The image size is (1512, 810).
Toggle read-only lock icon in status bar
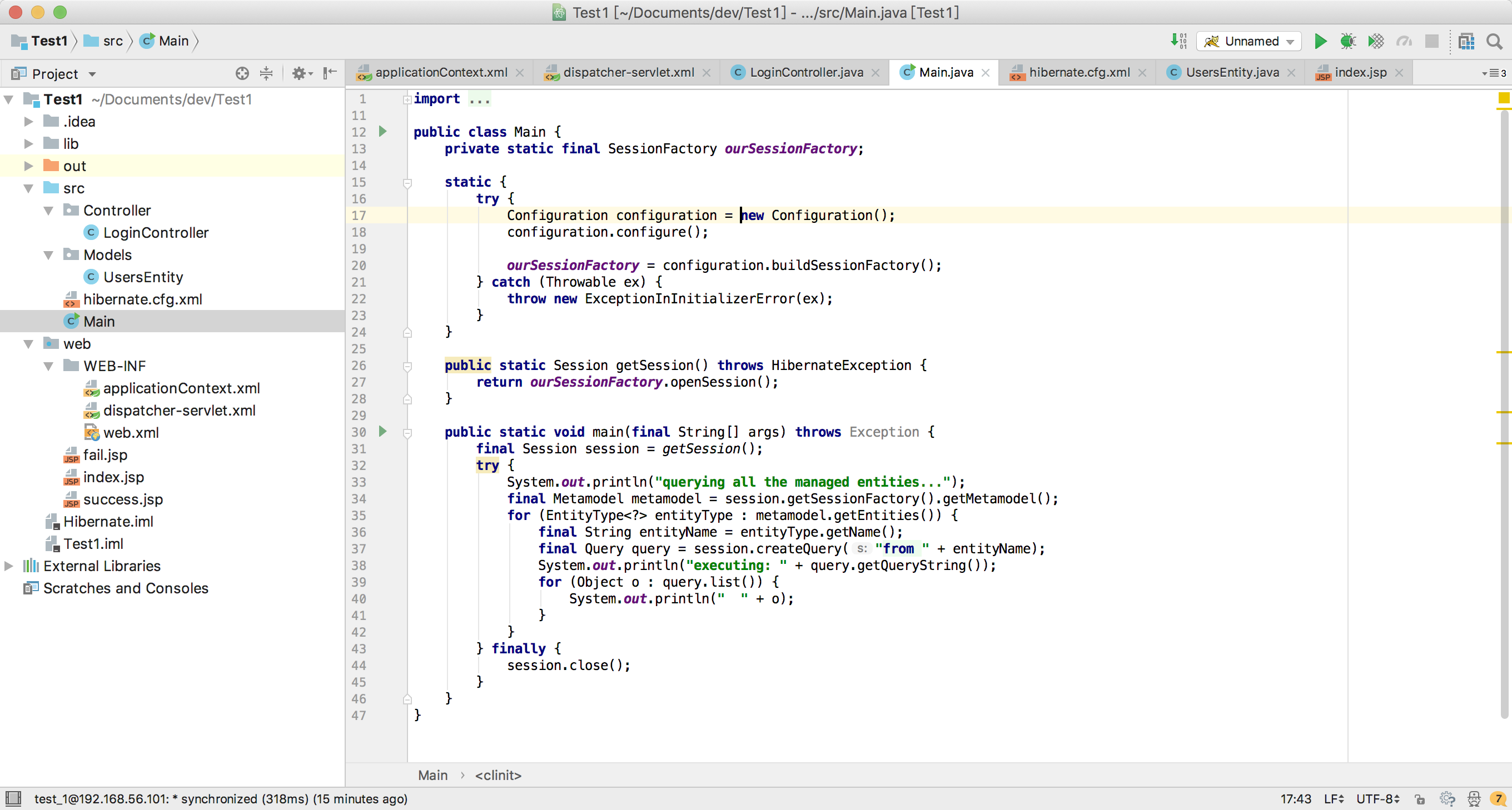point(1419,799)
